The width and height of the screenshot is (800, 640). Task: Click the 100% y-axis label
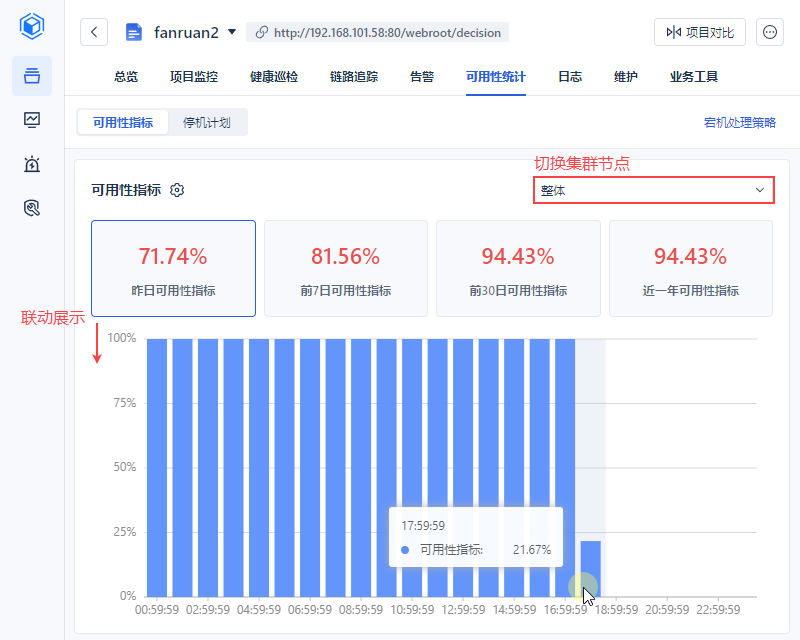(122, 338)
